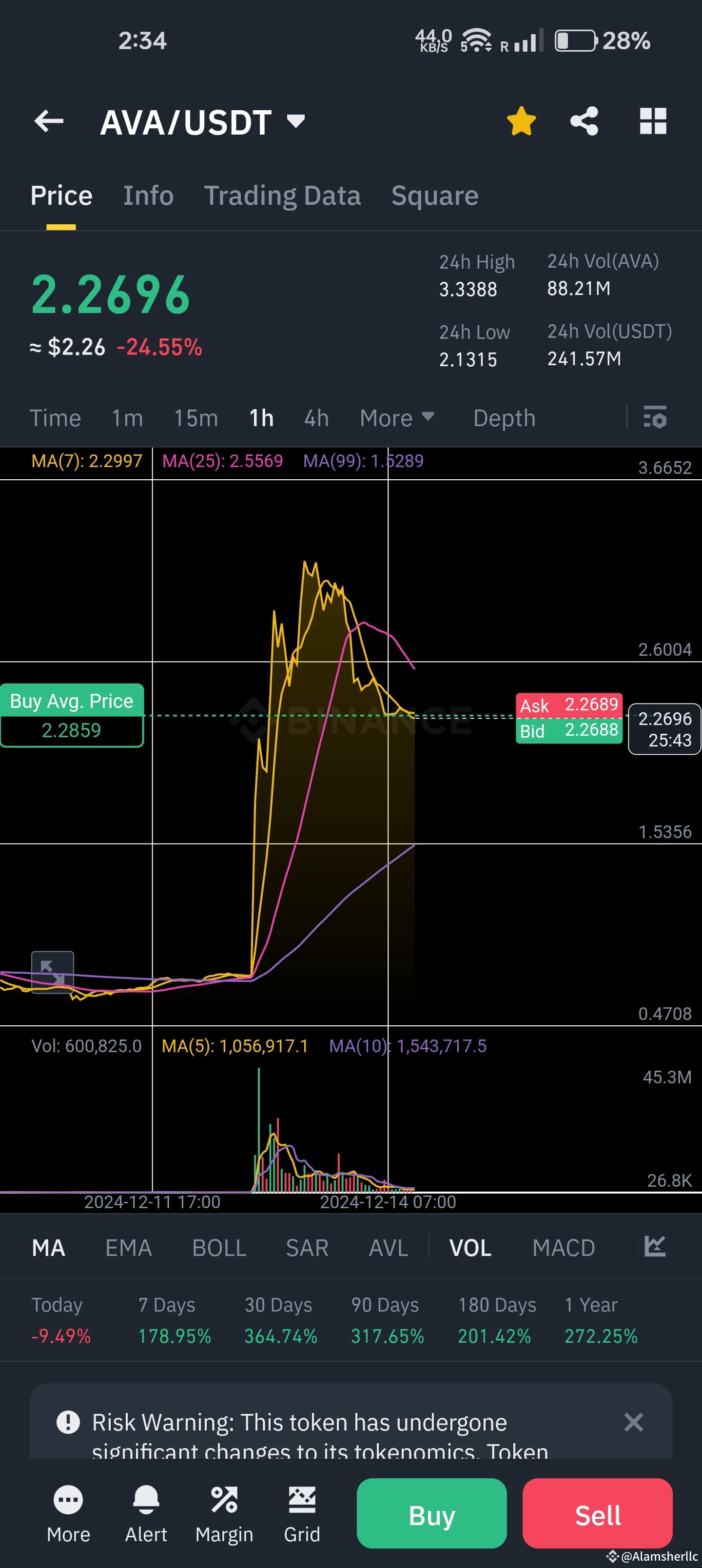
Task: Select the 15m interval
Action: (196, 418)
